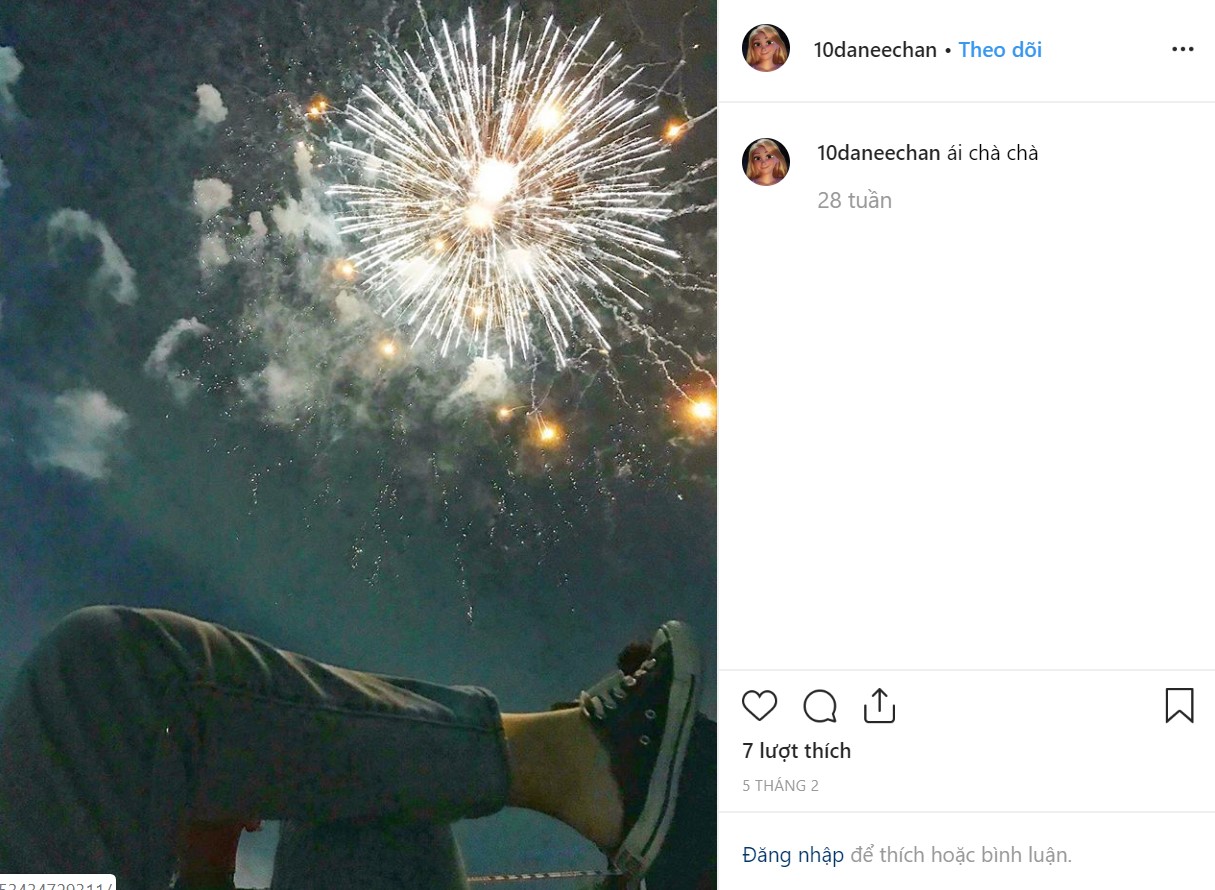Open 10daneechan profile from the header username

[x=875, y=50]
